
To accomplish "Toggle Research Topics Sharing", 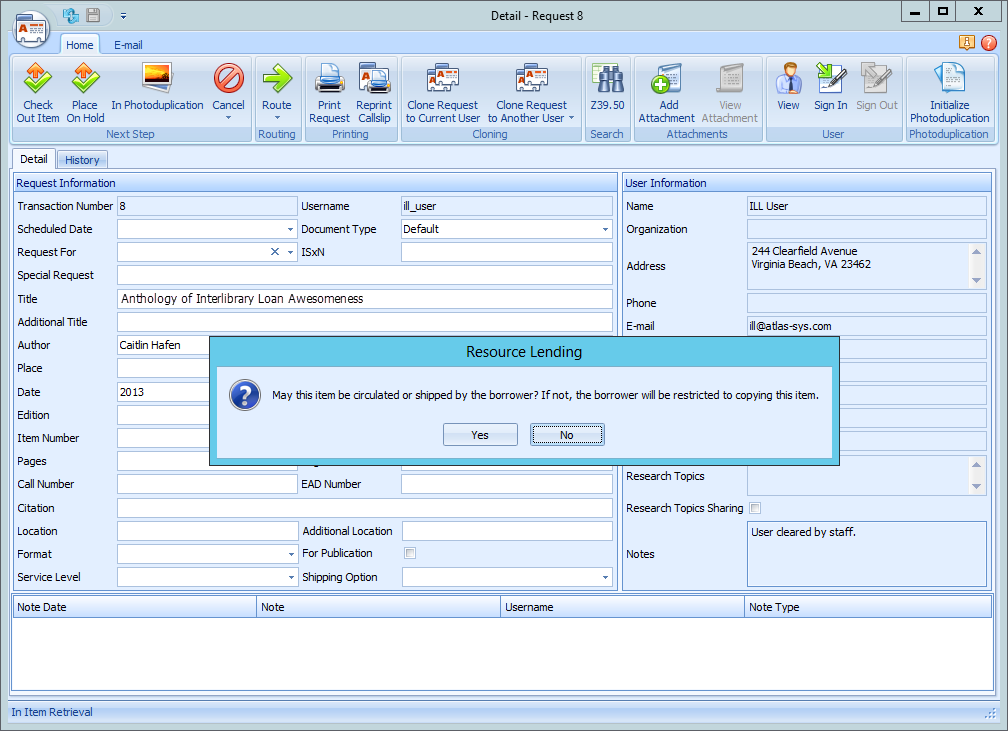I will tap(755, 508).
